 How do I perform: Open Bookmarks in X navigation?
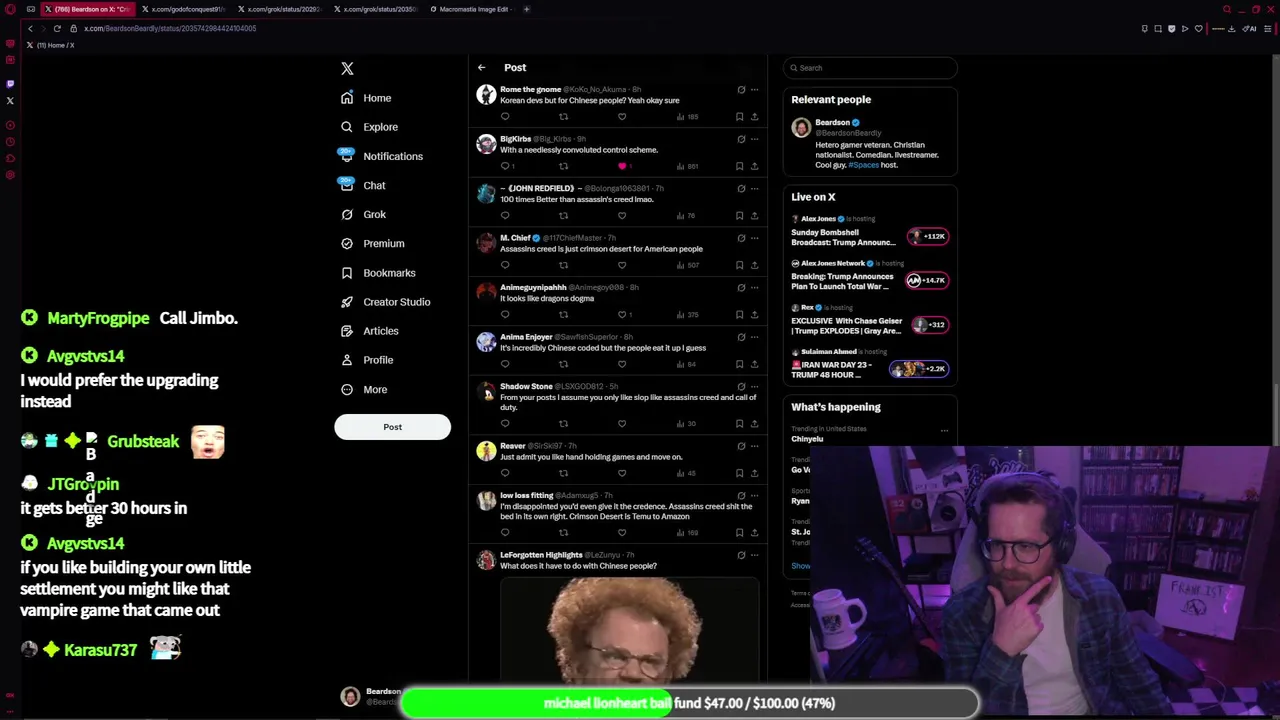point(378,273)
